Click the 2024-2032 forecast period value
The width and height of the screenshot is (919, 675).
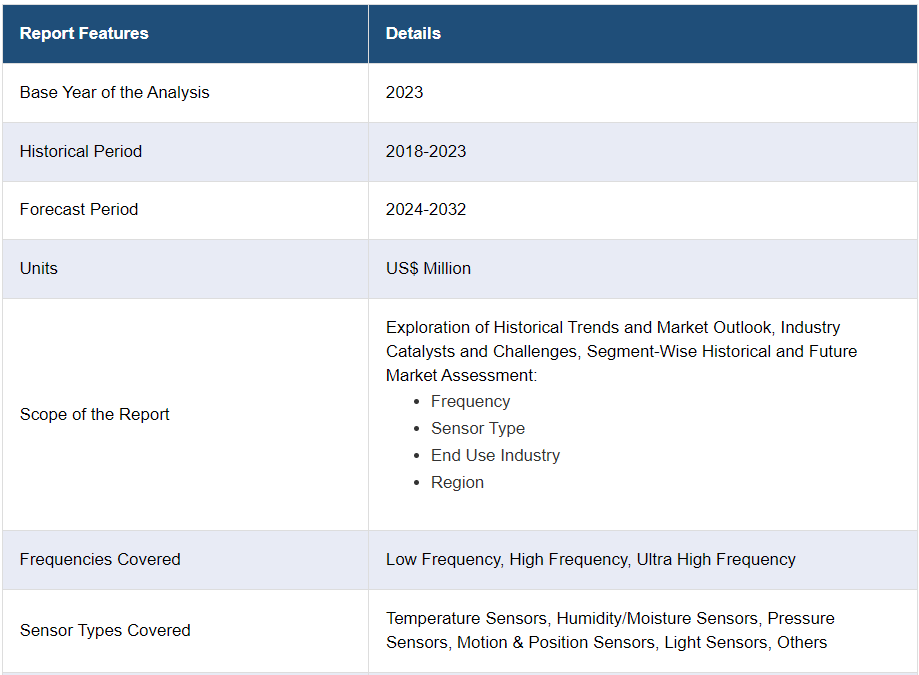426,209
